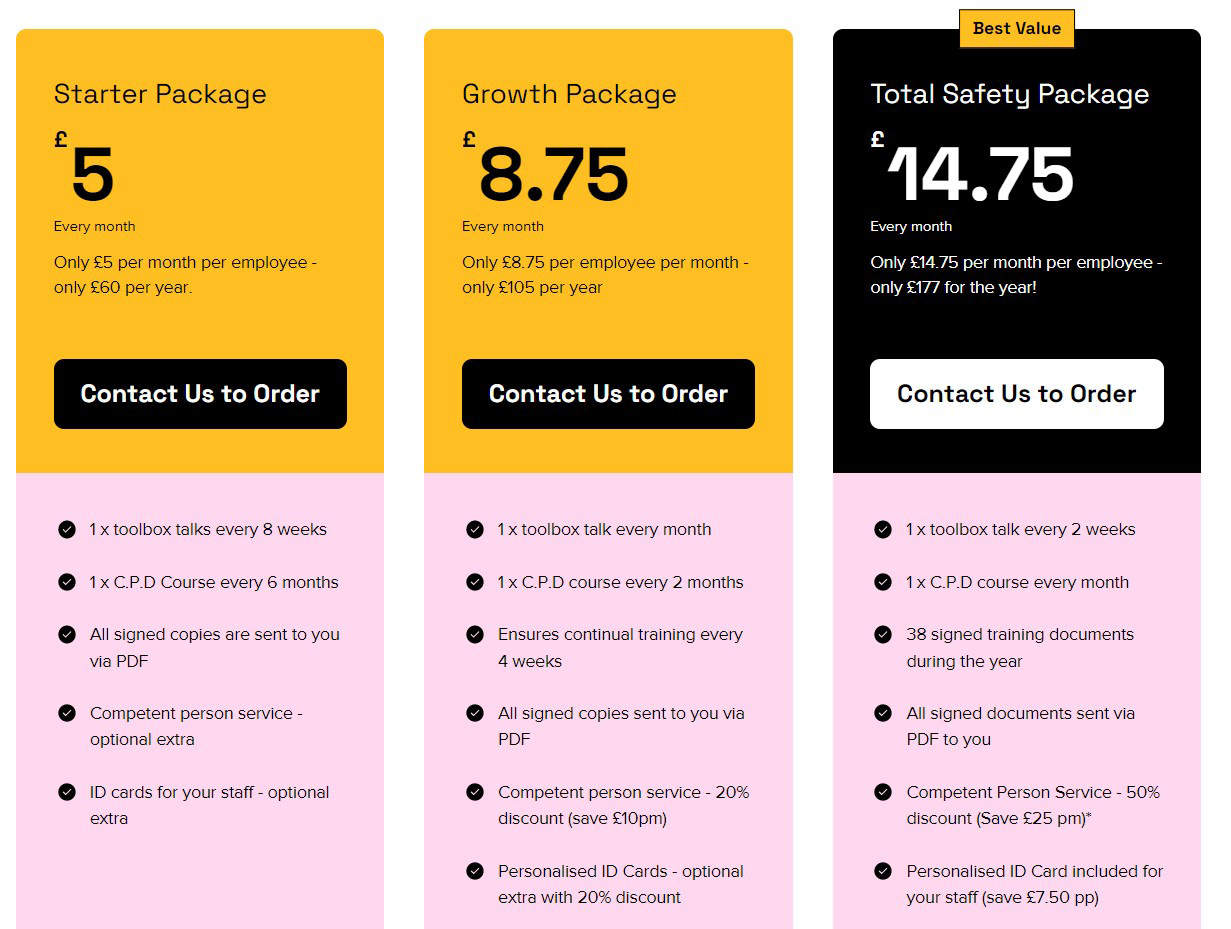Click check icon beside toolbox talk every month
This screenshot has width=1231, height=929.
click(475, 530)
